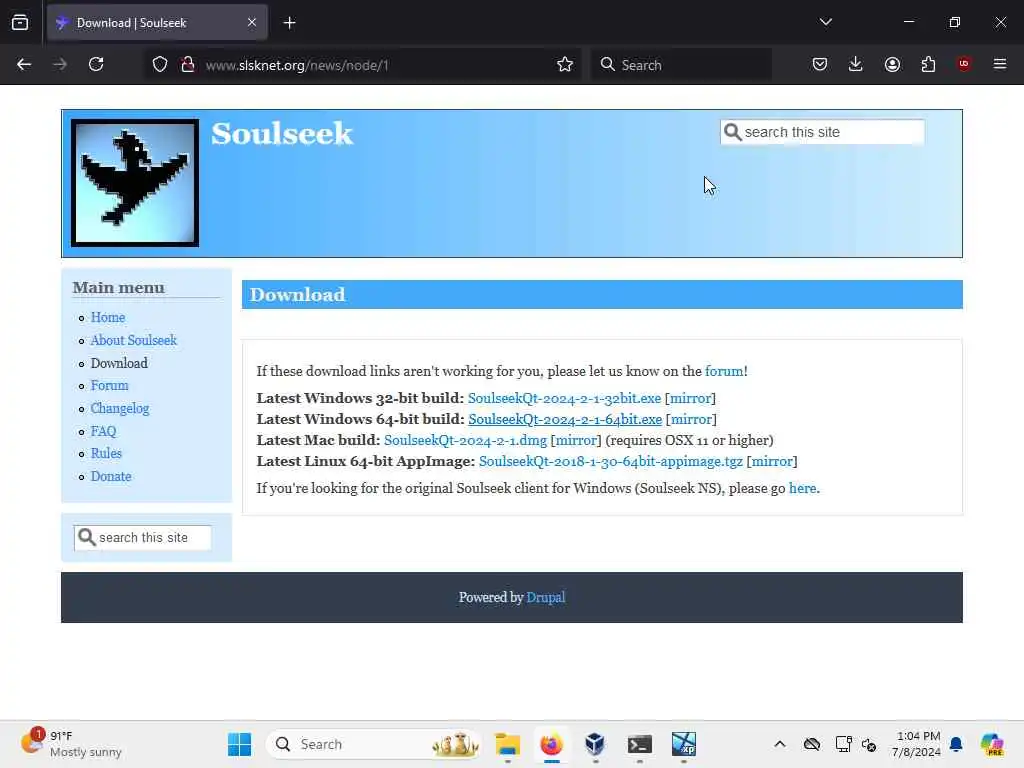The image size is (1024, 768).
Task: Open the terminal app in taskbar
Action: (x=639, y=744)
